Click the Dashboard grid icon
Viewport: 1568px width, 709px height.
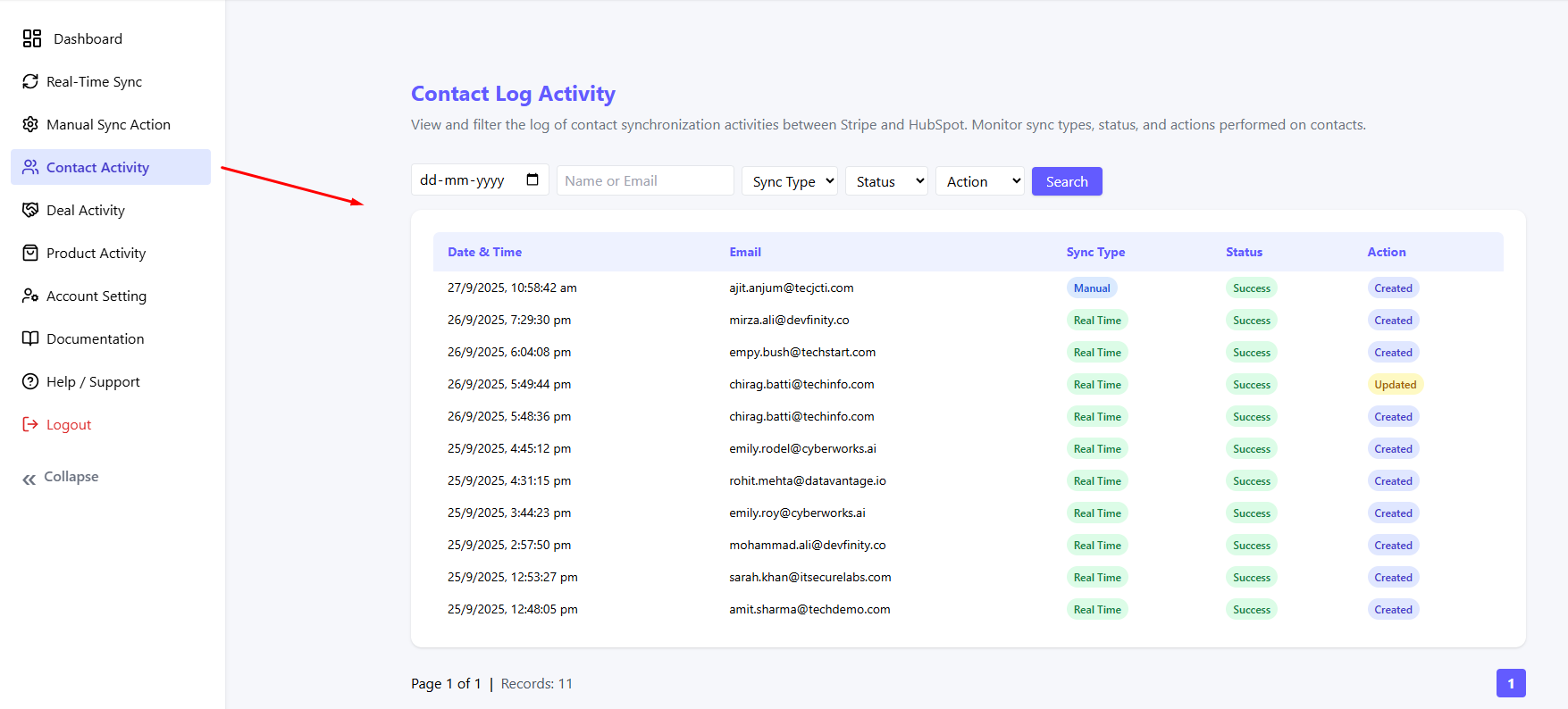pyautogui.click(x=32, y=38)
